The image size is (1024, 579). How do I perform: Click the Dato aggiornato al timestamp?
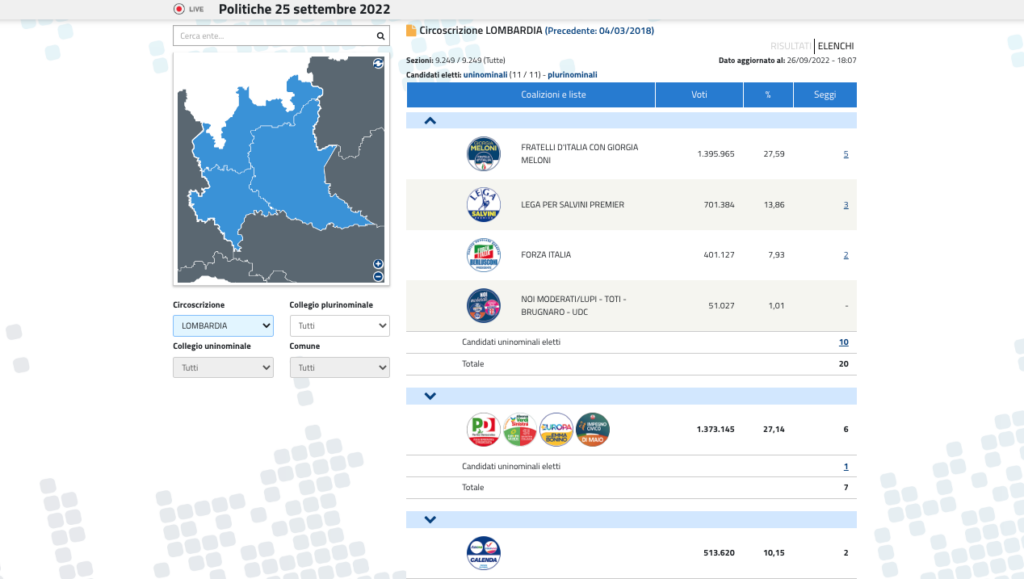pyautogui.click(x=788, y=60)
